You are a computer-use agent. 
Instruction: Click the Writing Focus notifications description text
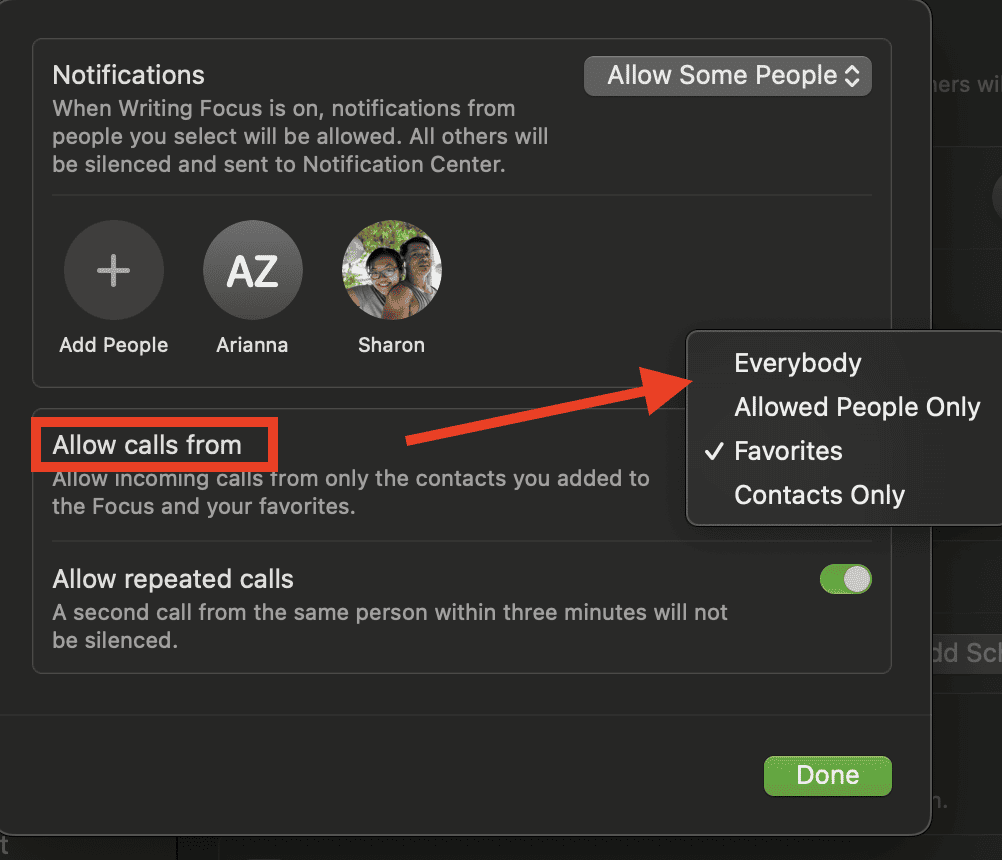pyautogui.click(x=300, y=136)
